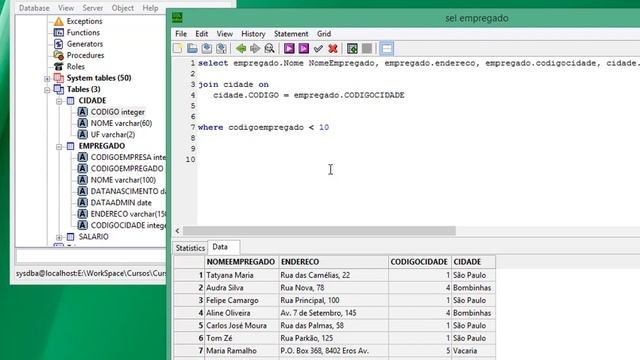Screen dimensions: 640x360
Task: Click the NOMEEMPREGADO column header
Action: click(241, 262)
